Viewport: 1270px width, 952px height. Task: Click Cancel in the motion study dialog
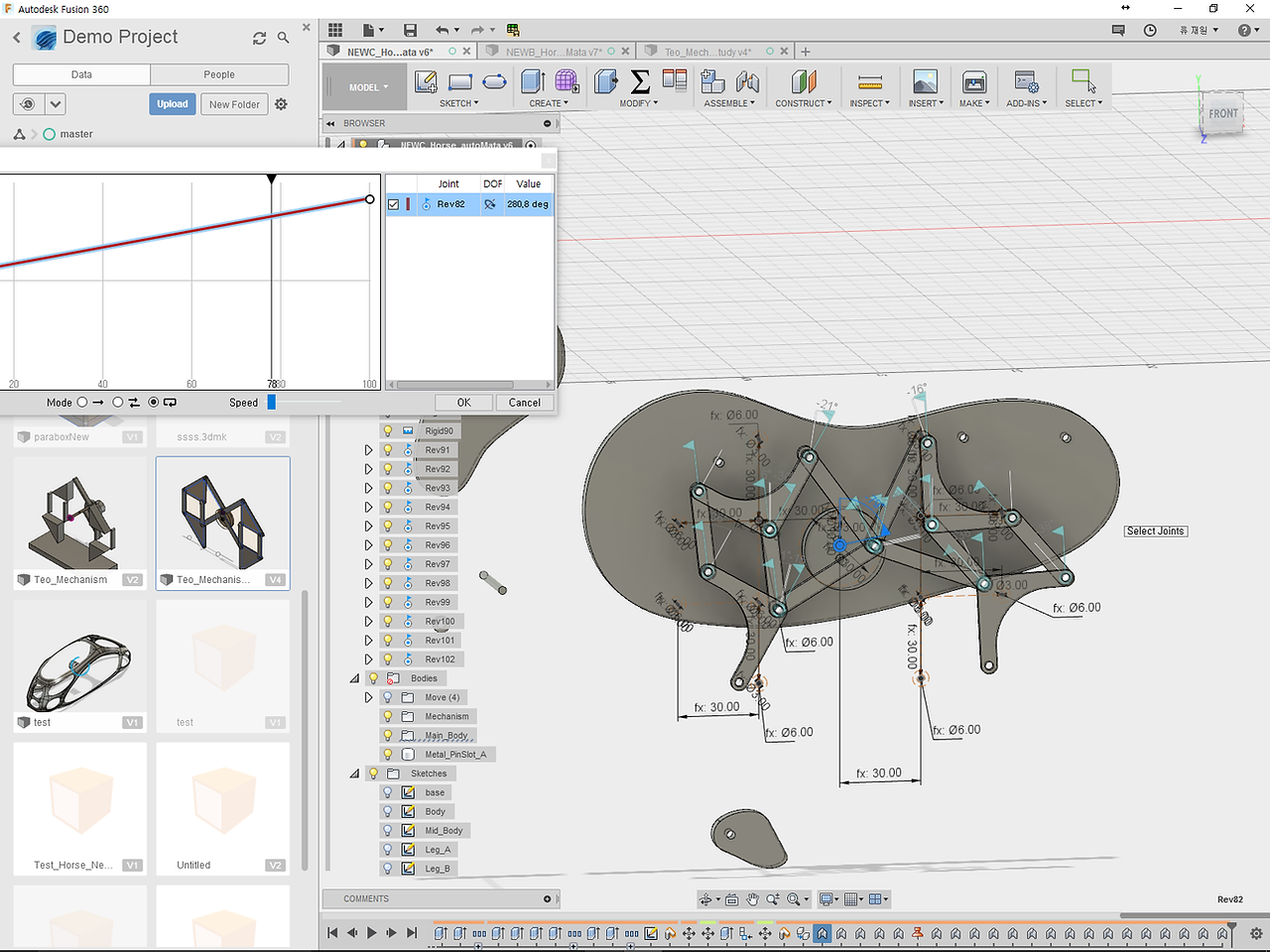(x=525, y=403)
